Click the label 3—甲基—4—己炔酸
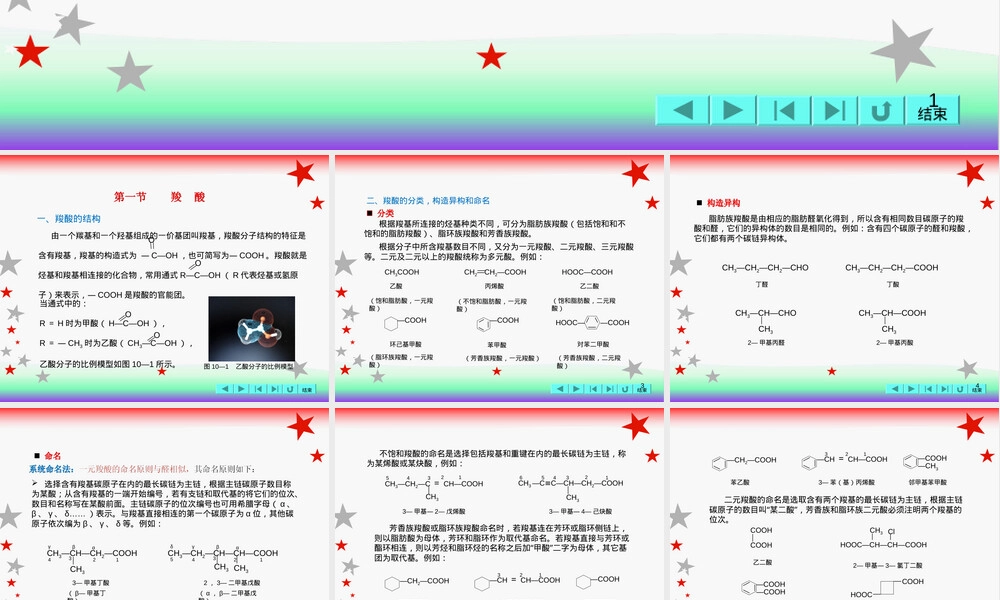This screenshot has width=1000, height=600. tap(580, 511)
